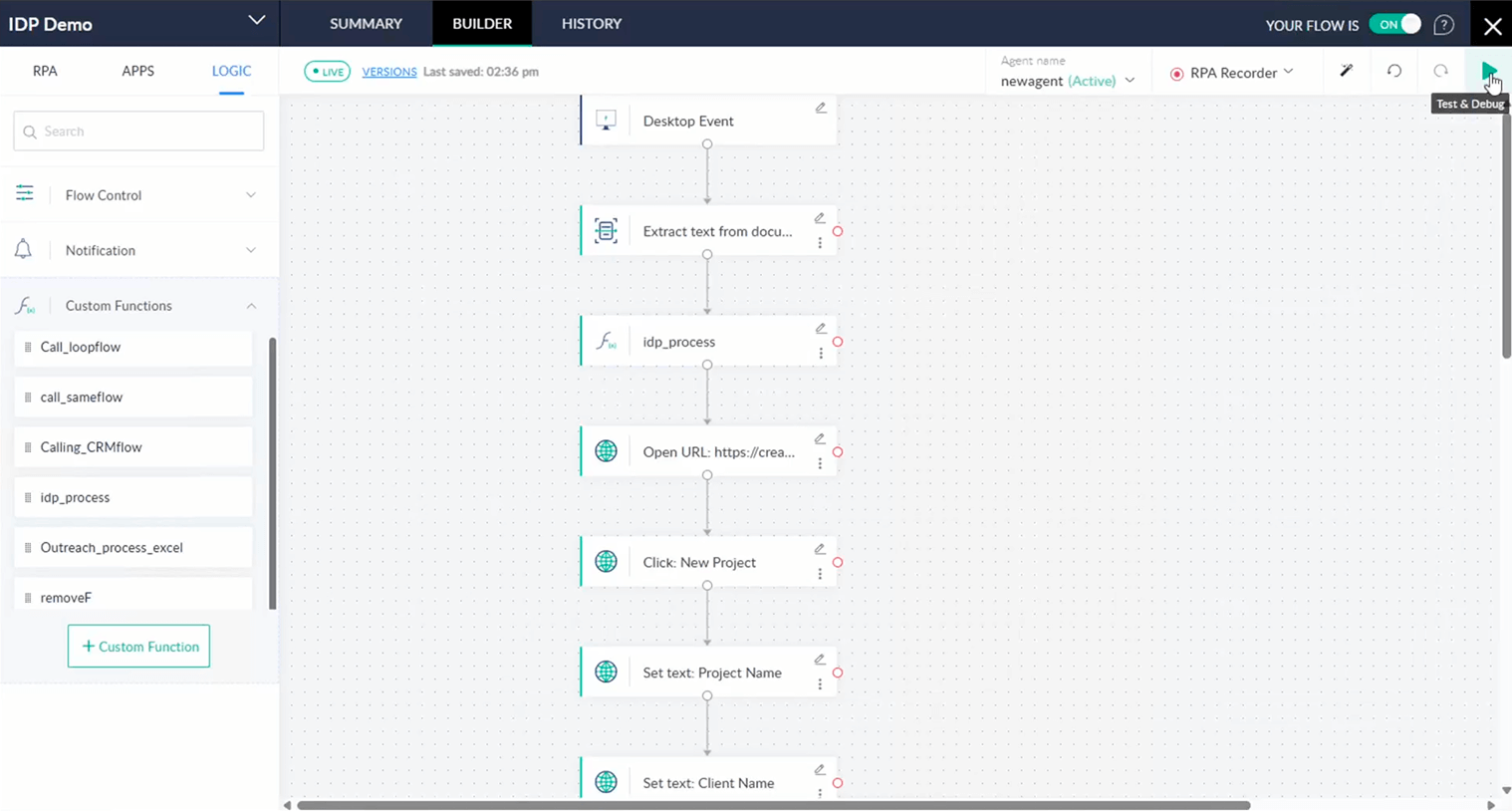The image size is (1512, 811).
Task: Click the undo icon in the toolbar
Action: tap(1394, 72)
